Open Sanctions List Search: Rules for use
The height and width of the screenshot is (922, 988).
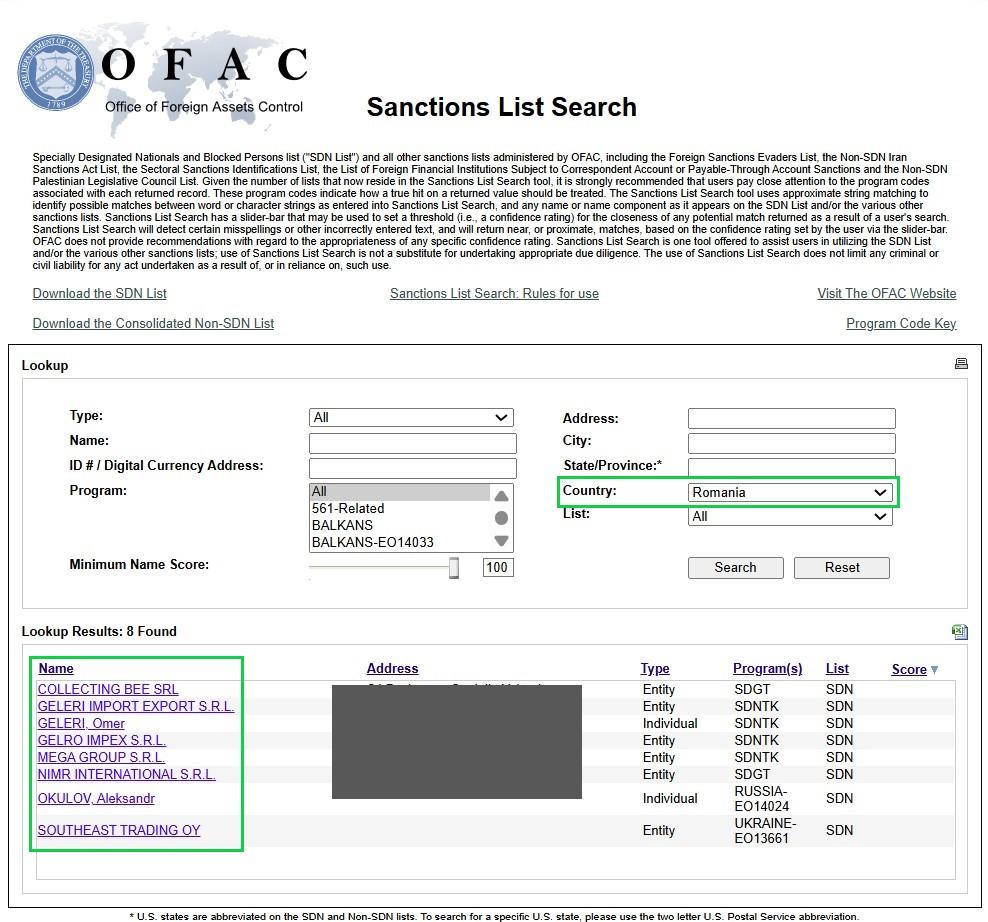pos(494,294)
